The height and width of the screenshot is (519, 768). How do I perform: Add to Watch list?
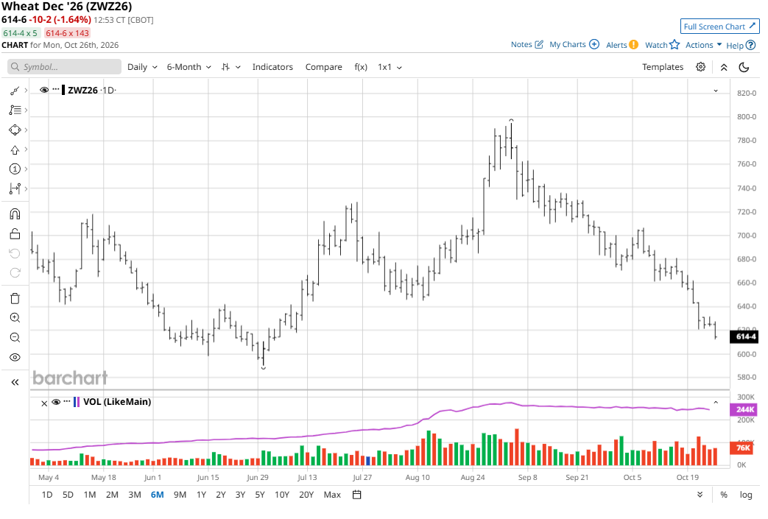click(662, 45)
